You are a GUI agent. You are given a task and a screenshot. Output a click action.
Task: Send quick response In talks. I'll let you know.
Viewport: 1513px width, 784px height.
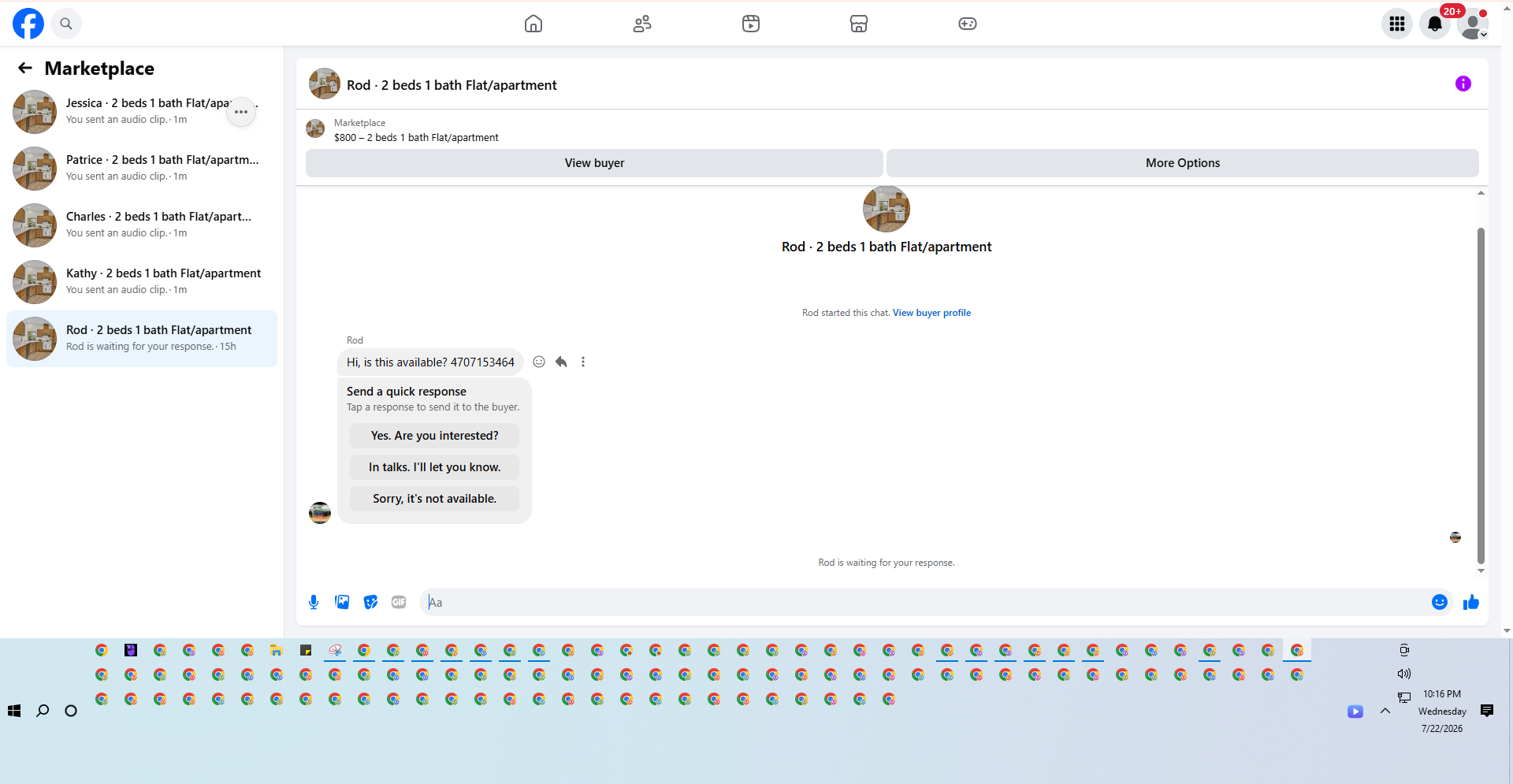pos(434,467)
